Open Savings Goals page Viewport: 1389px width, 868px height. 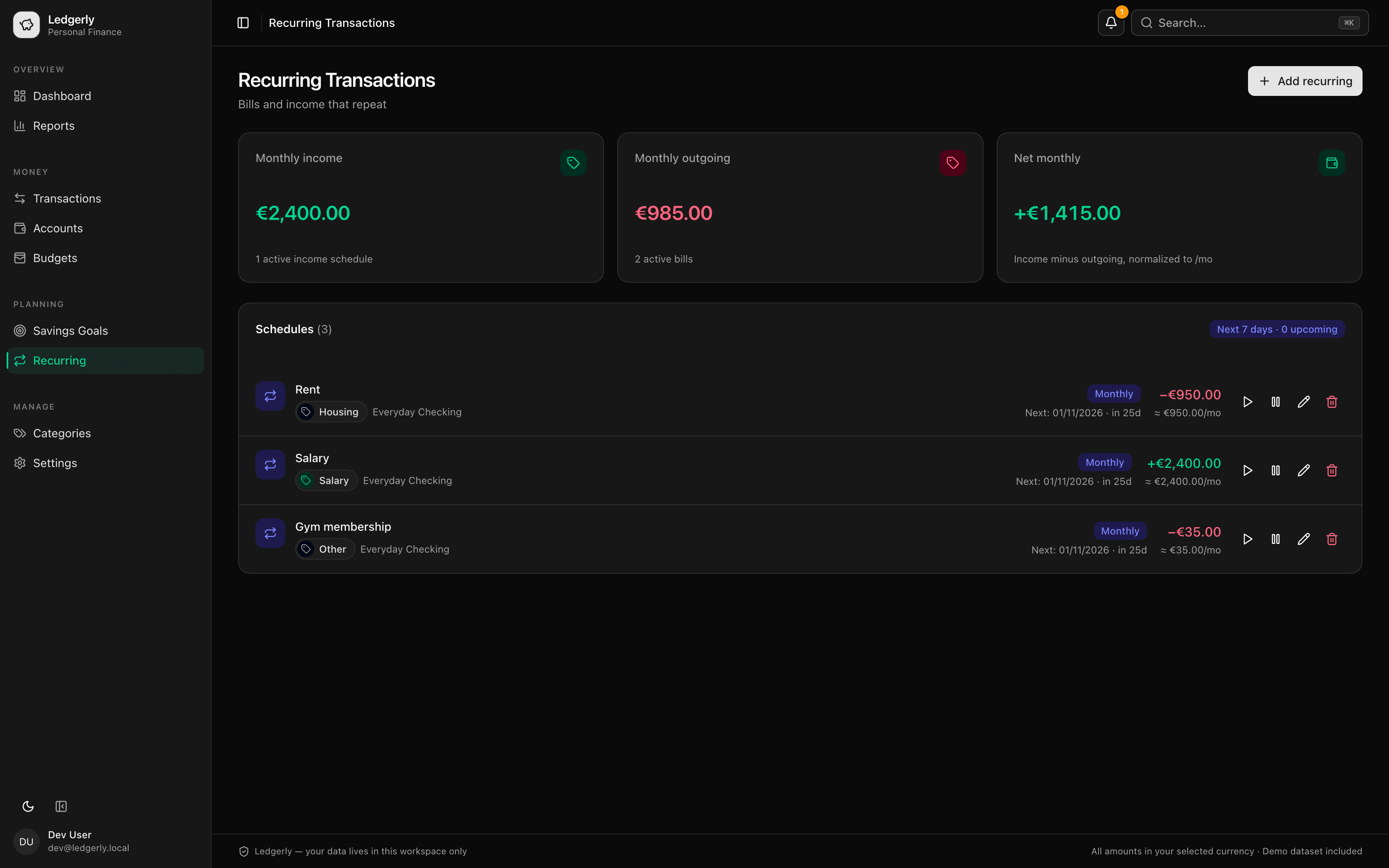tap(105, 331)
